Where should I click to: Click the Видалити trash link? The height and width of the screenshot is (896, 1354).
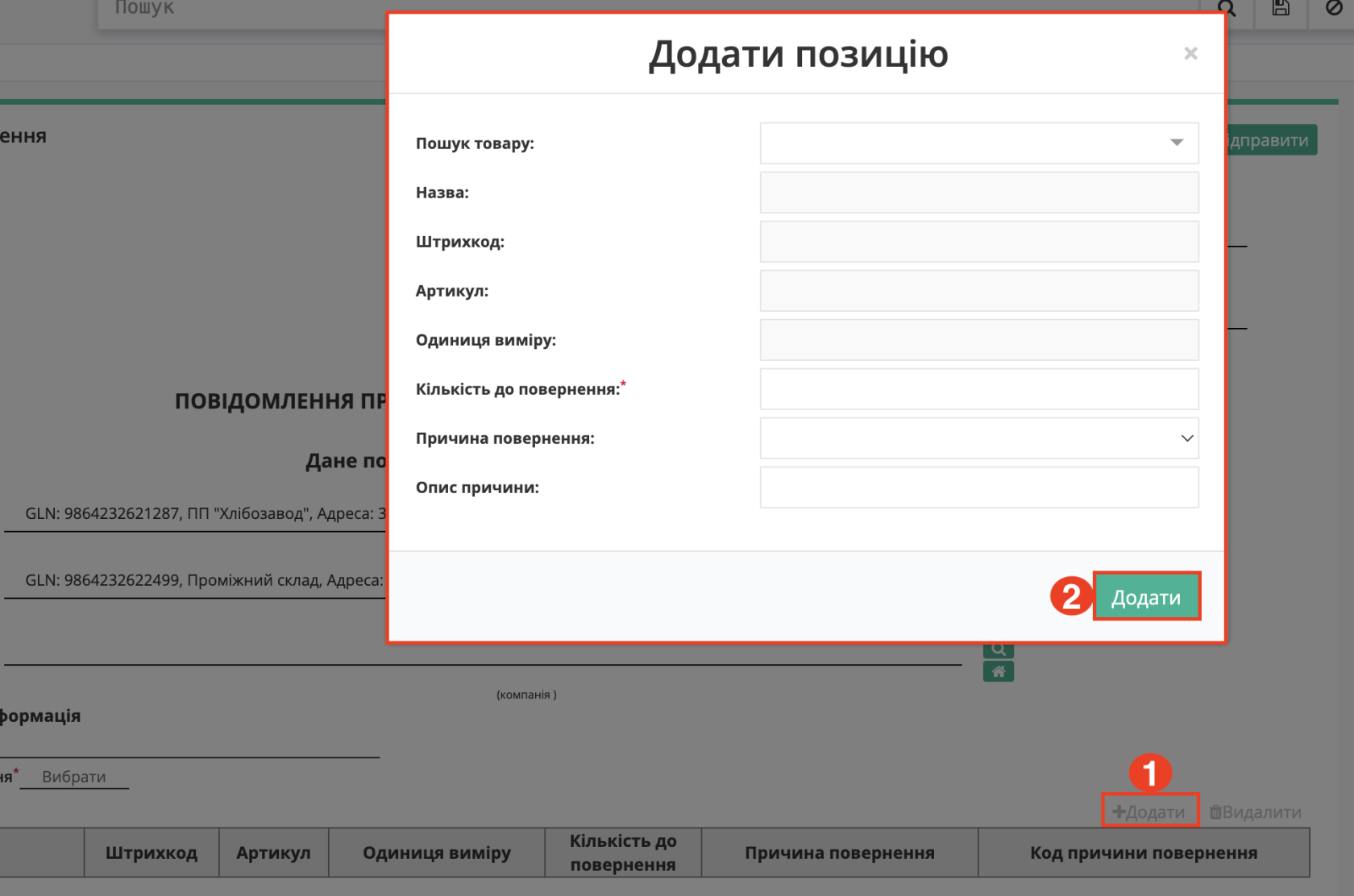pyautogui.click(x=1256, y=811)
